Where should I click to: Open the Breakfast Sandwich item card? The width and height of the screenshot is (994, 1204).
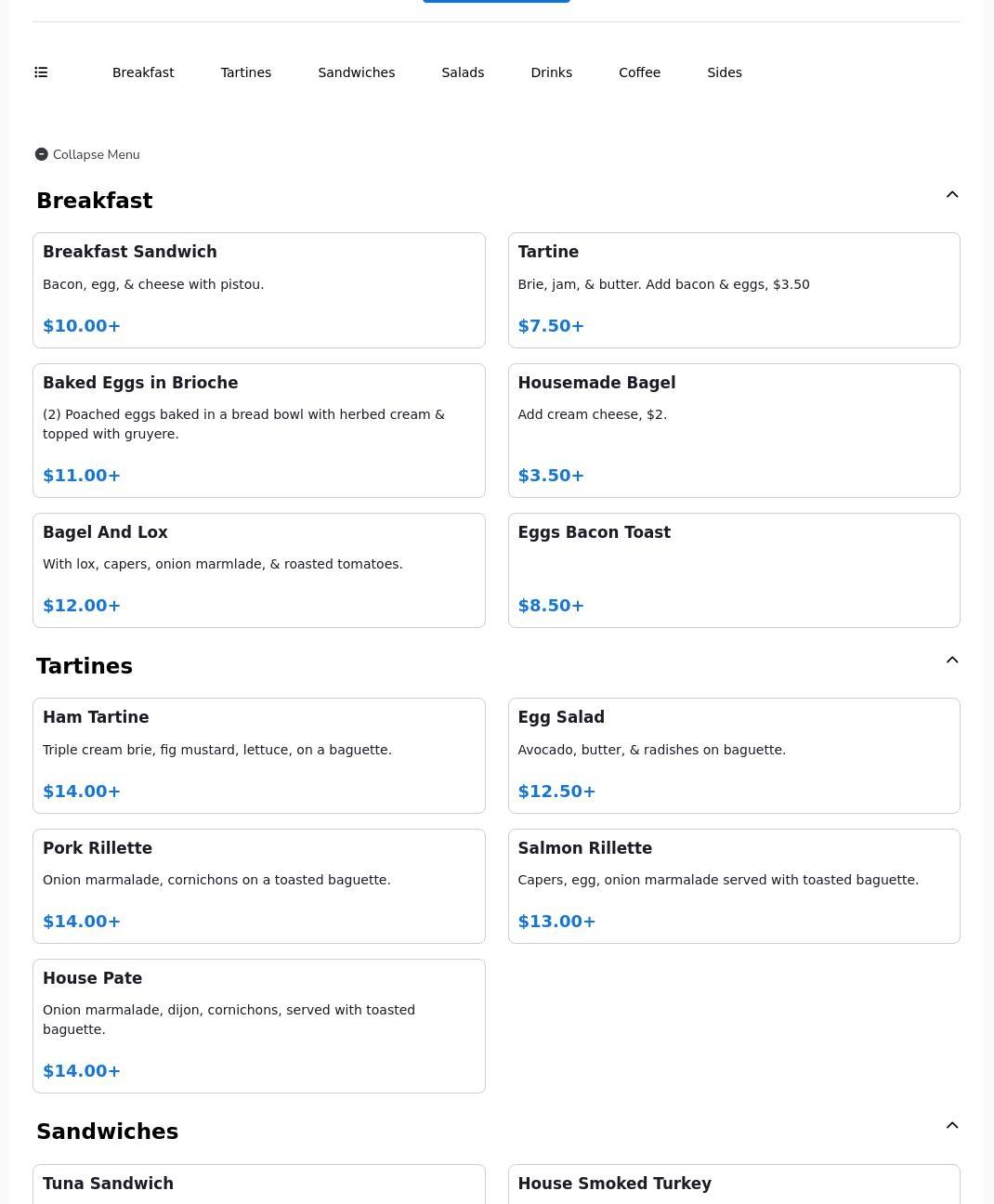[x=259, y=291]
